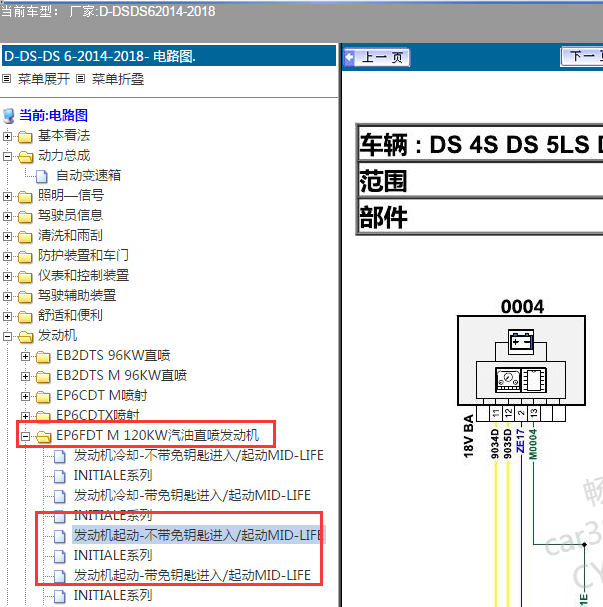Open 发动机起动-带免钥匙进入/起动MID-LIFE diagram

[x=192, y=575]
